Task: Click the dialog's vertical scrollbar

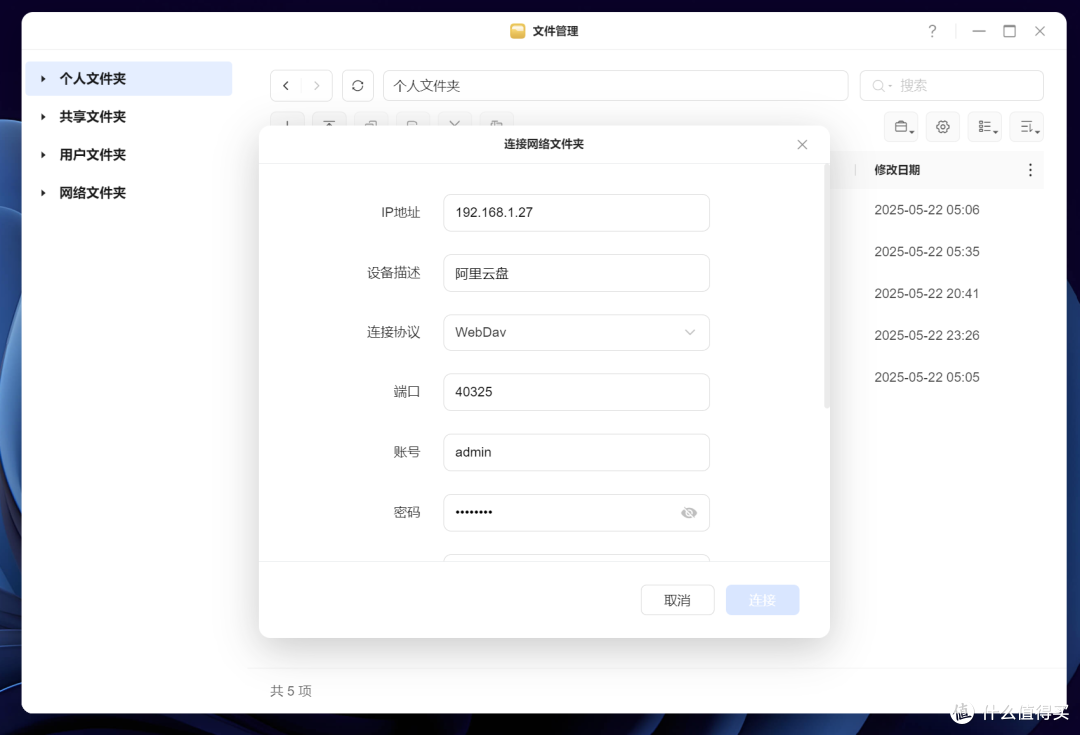Action: pos(827,286)
